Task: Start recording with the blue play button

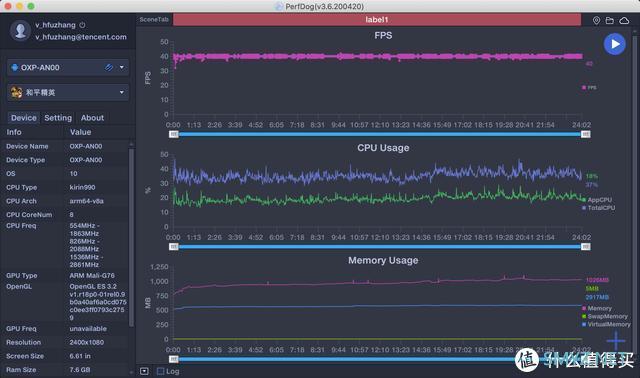Action: [x=614, y=44]
